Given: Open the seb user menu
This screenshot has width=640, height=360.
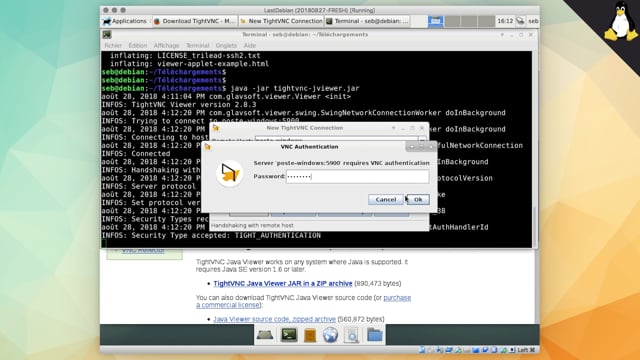Looking at the screenshot, I should (533, 21).
